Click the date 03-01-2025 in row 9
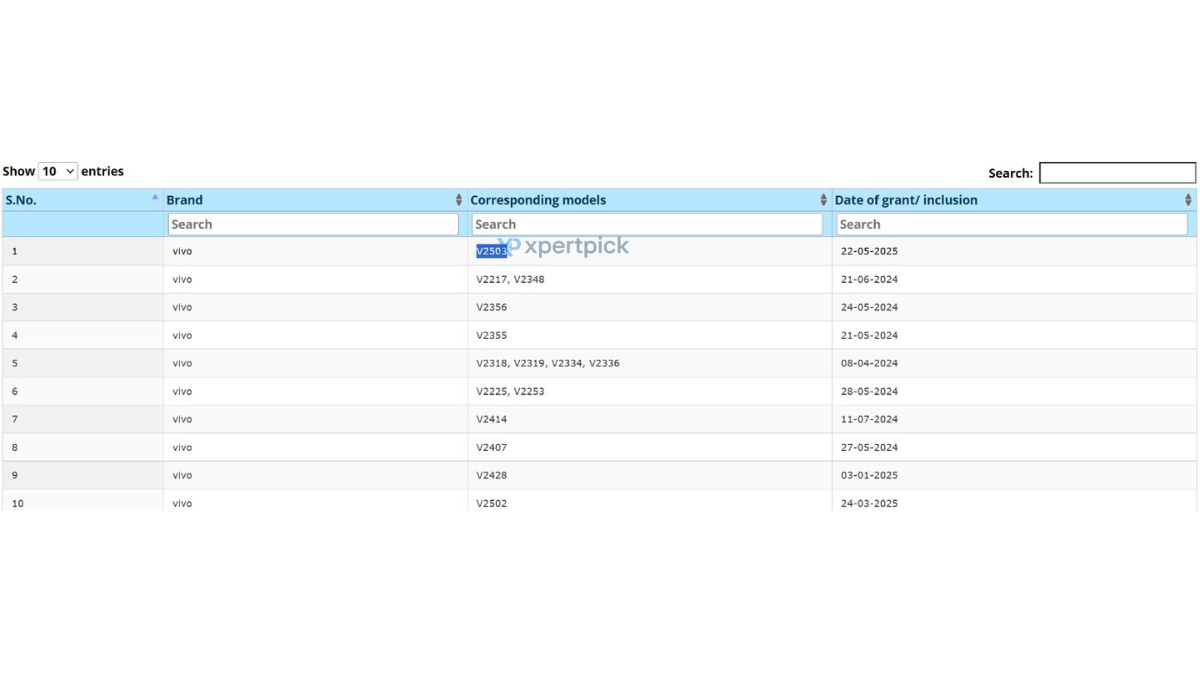This screenshot has height=680, width=1200. (x=869, y=476)
